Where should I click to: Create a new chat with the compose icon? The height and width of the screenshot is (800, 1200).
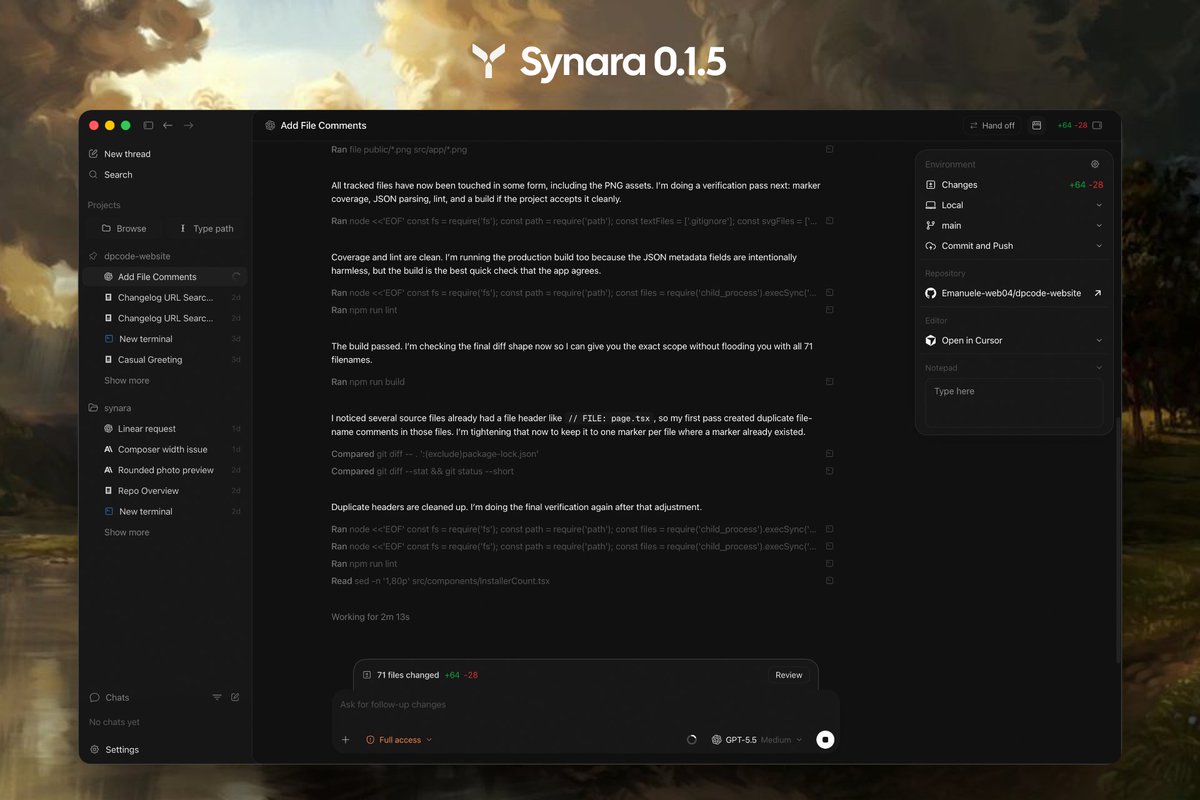click(235, 697)
